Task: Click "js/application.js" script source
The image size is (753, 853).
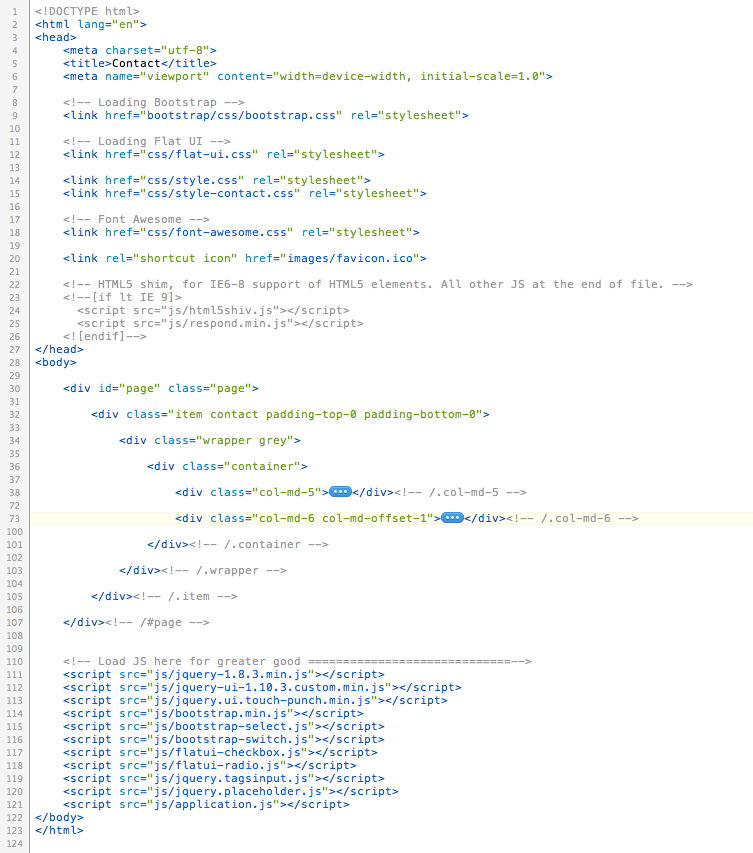Action: tap(213, 805)
